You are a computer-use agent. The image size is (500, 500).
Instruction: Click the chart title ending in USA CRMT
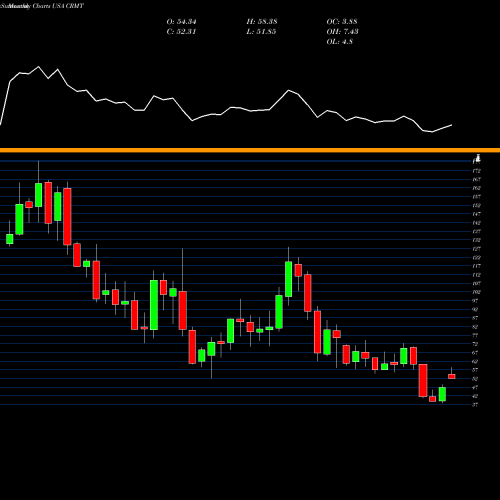point(42,6)
